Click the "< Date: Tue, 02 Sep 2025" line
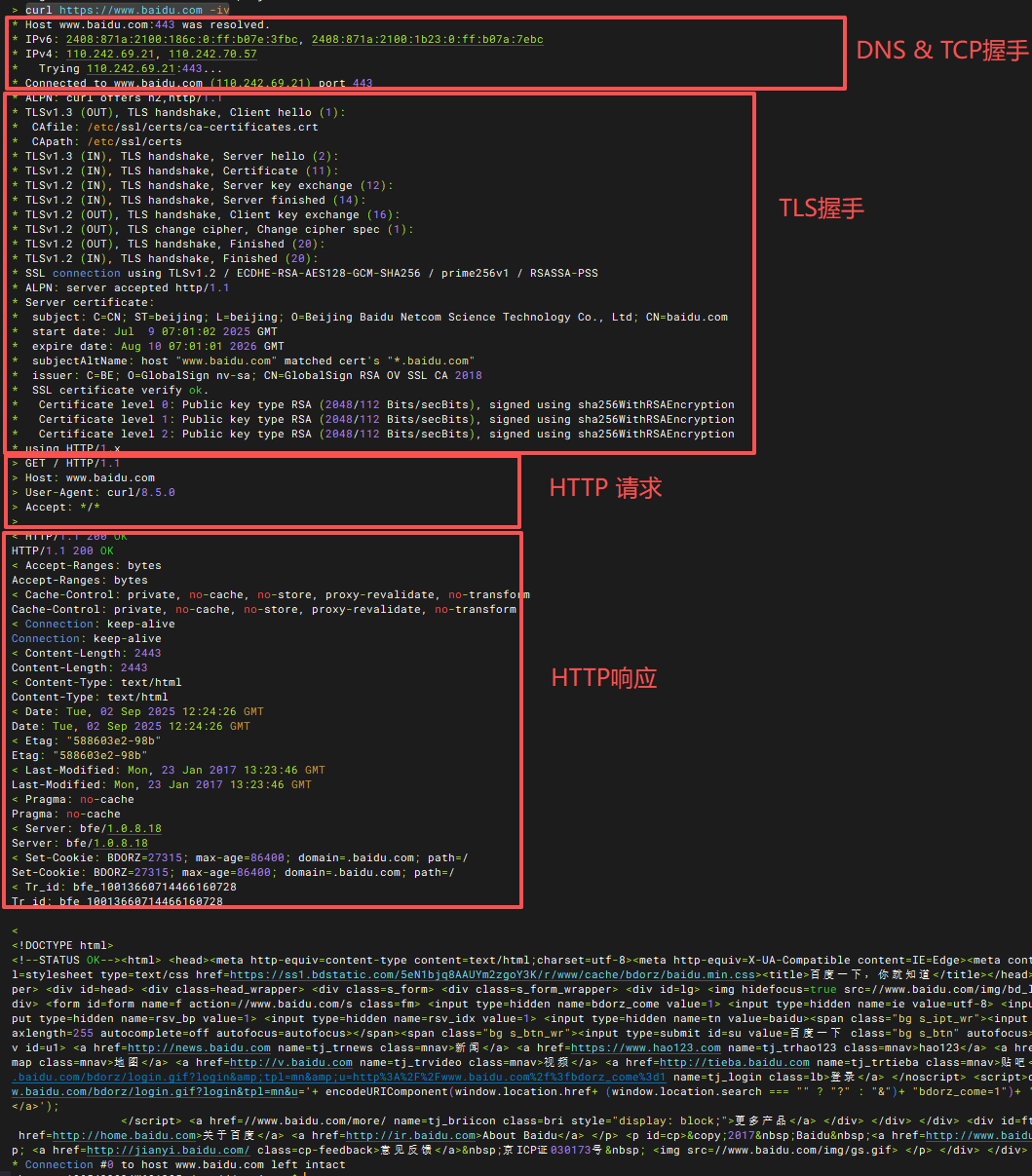Image resolution: width=1032 pixels, height=1176 pixels. coord(137,711)
